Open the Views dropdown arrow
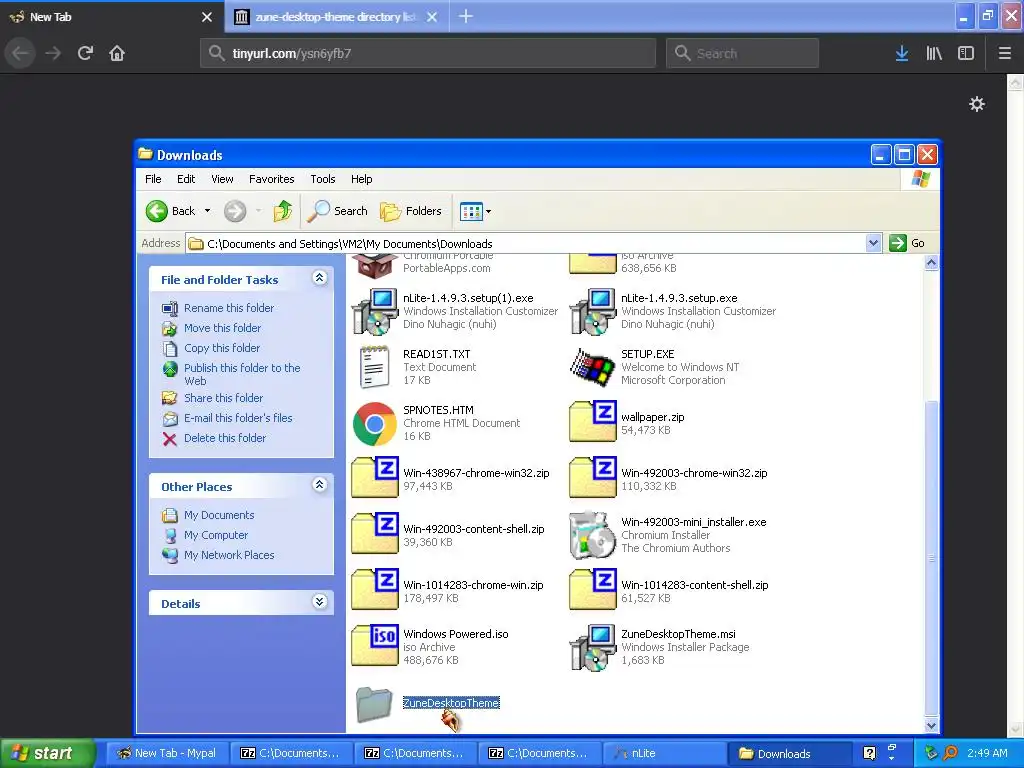This screenshot has width=1024, height=768. [488, 211]
